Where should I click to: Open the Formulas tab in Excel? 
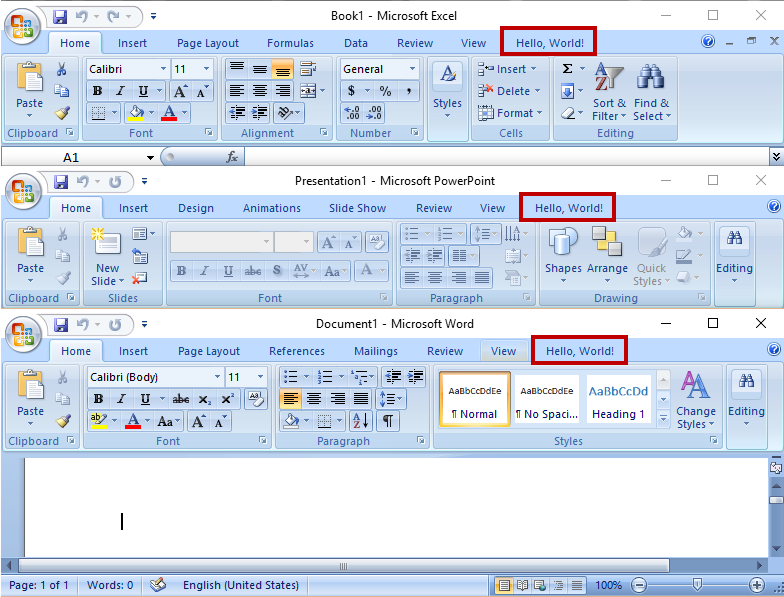pos(290,43)
